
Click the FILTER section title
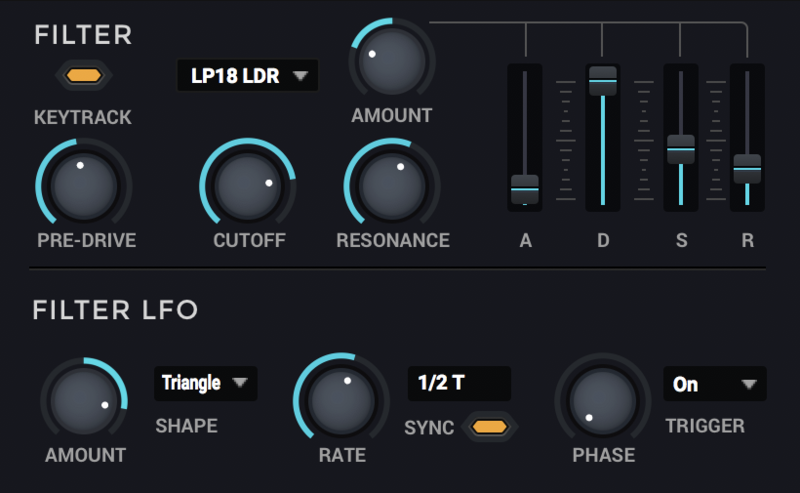click(83, 35)
